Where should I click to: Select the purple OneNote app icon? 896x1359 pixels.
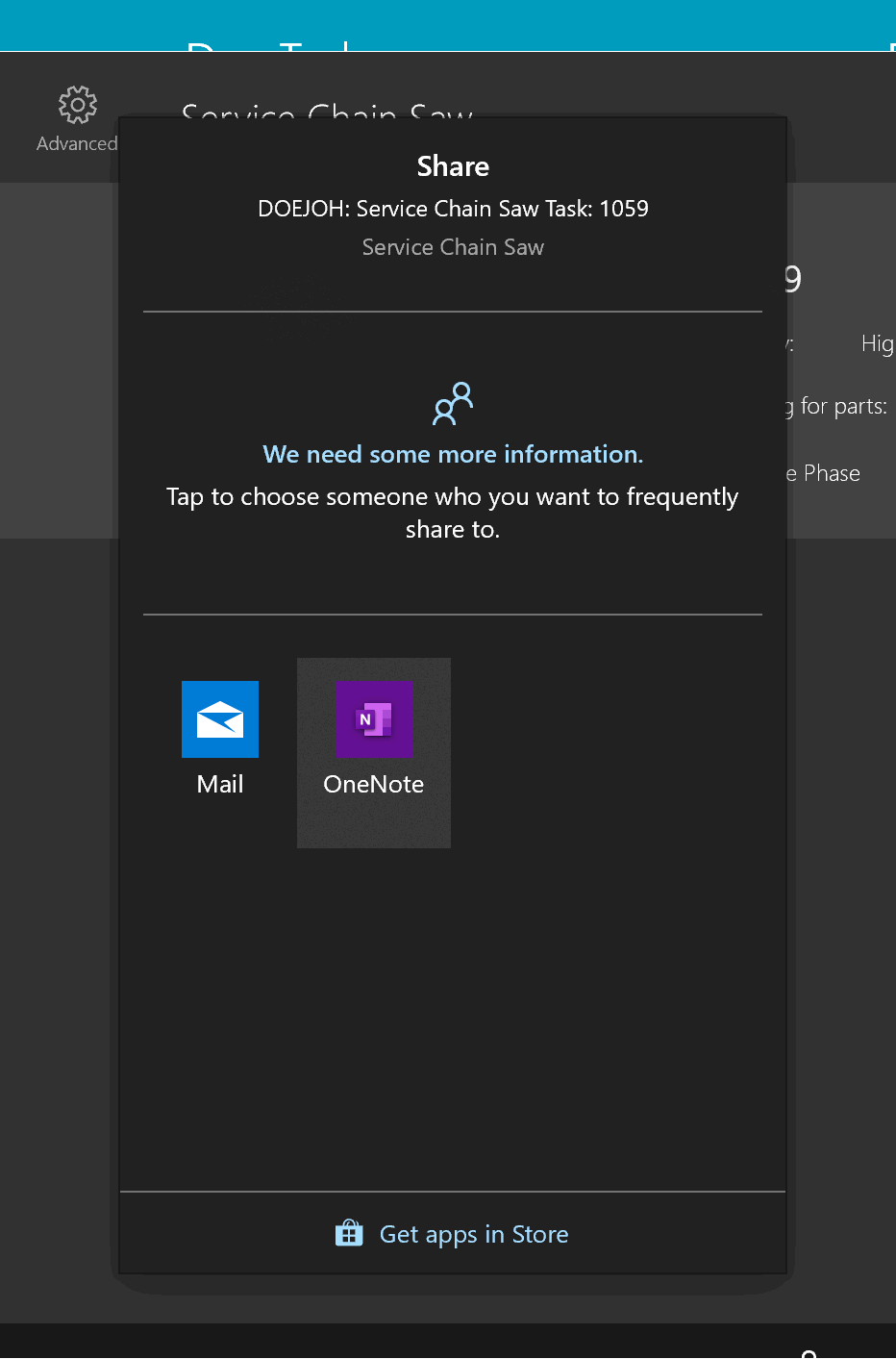(x=374, y=719)
